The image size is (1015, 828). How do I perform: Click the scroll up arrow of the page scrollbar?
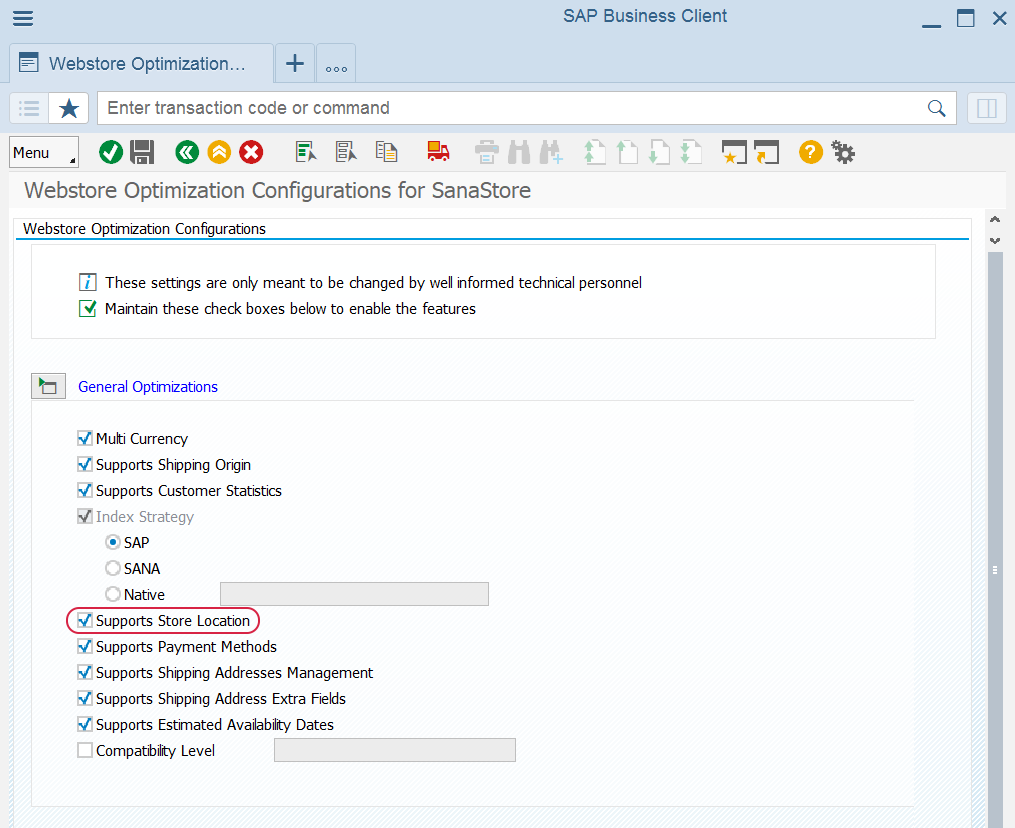995,220
